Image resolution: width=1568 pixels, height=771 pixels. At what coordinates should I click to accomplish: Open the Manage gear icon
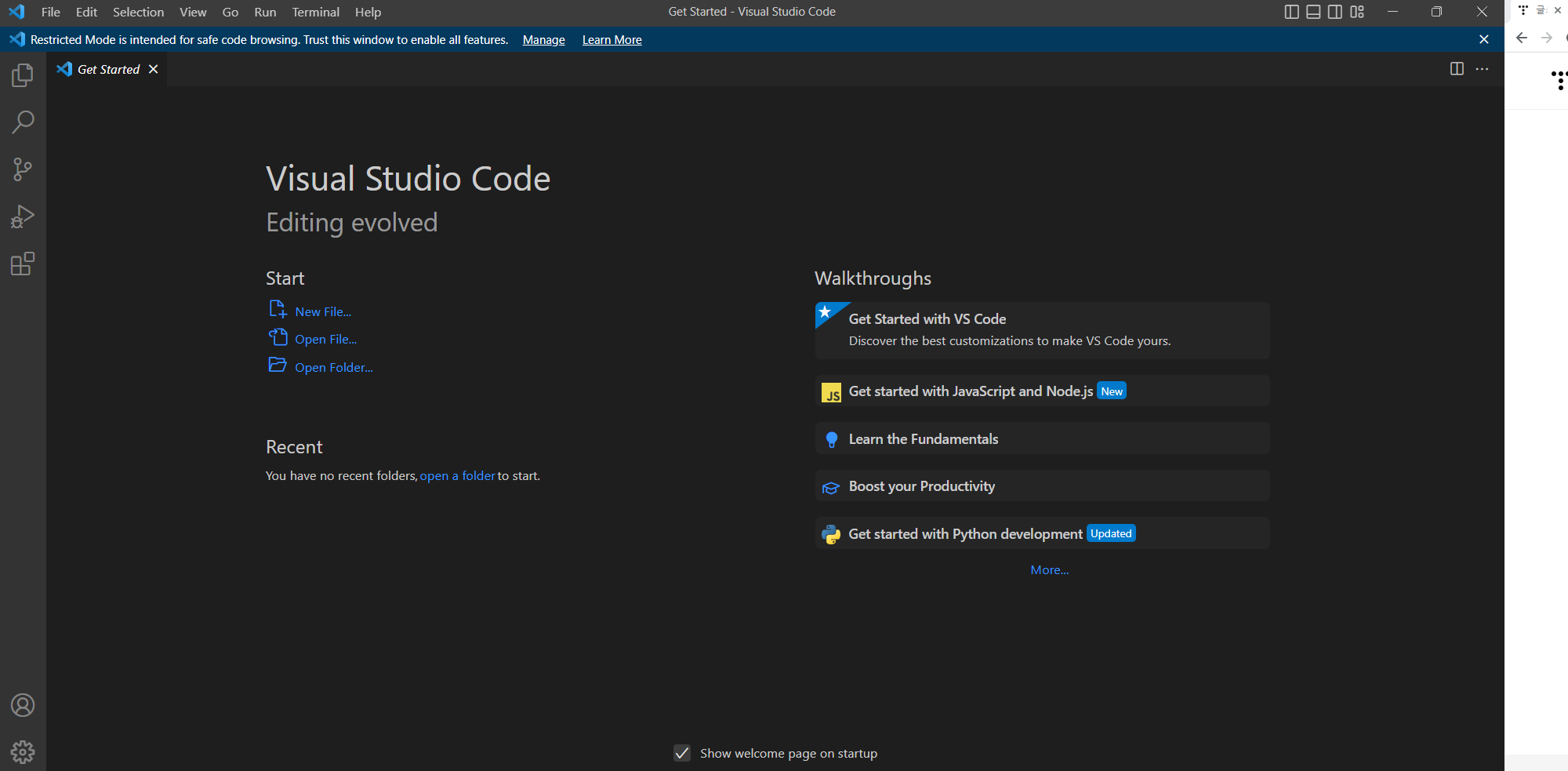tap(23, 752)
